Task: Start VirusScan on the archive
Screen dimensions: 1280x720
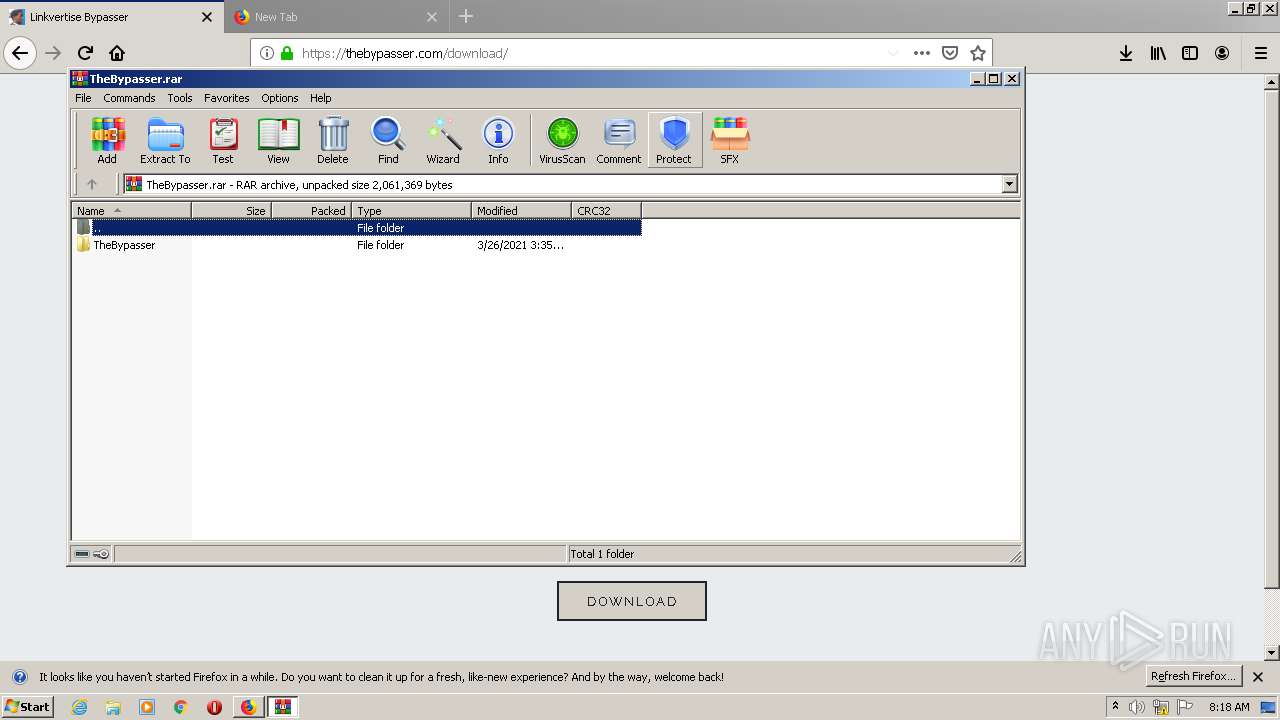Action: tap(562, 140)
